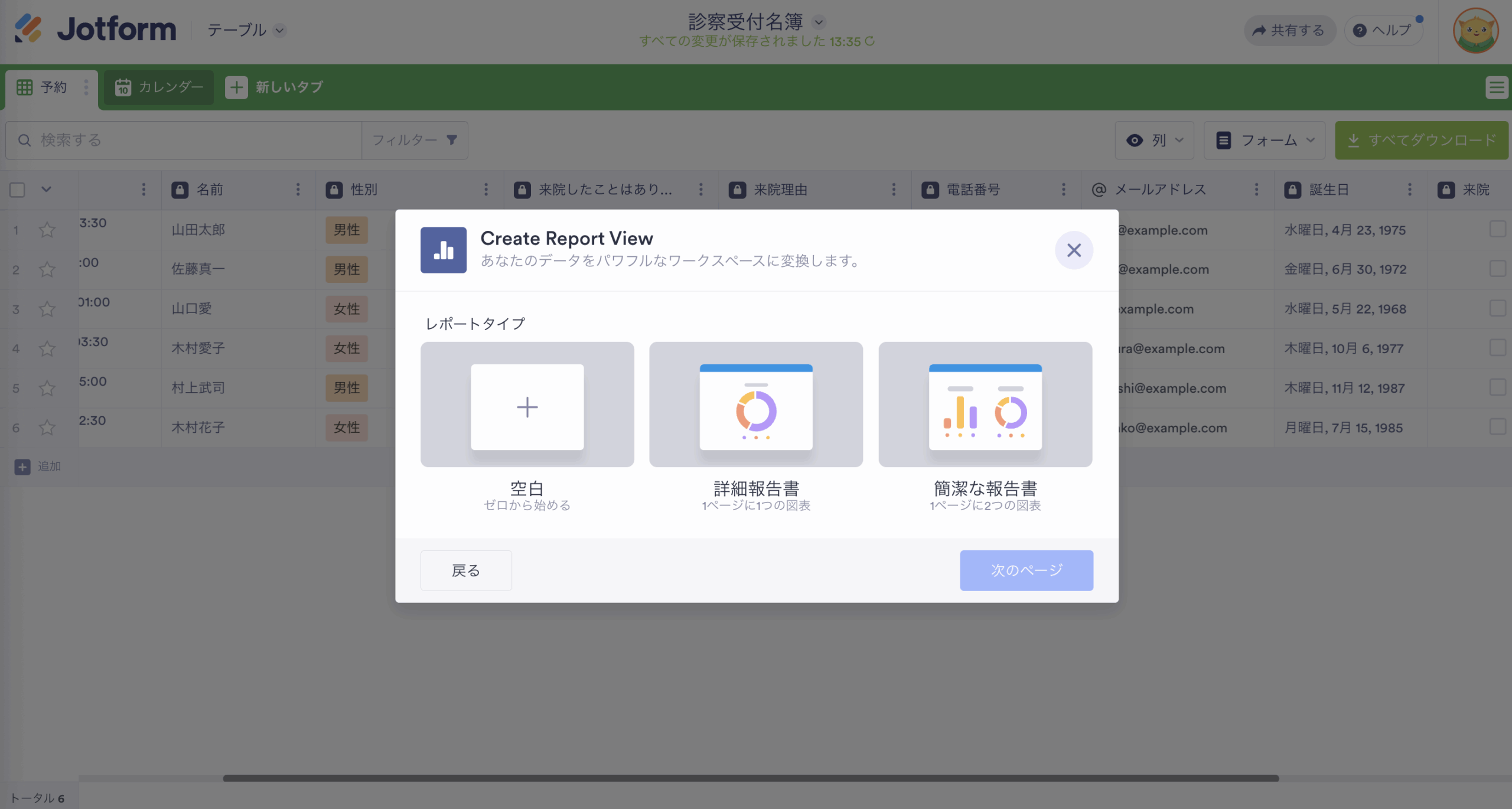The width and height of the screenshot is (1512, 809).
Task: Open the 名前 column options menu
Action: pos(298,190)
